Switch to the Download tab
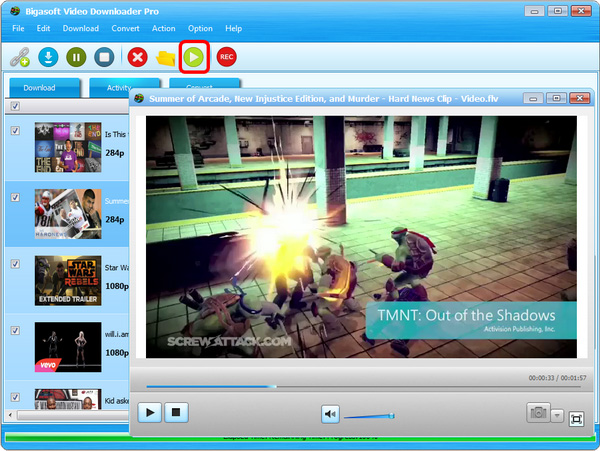Viewport: 600px width, 451px height. (x=45, y=88)
